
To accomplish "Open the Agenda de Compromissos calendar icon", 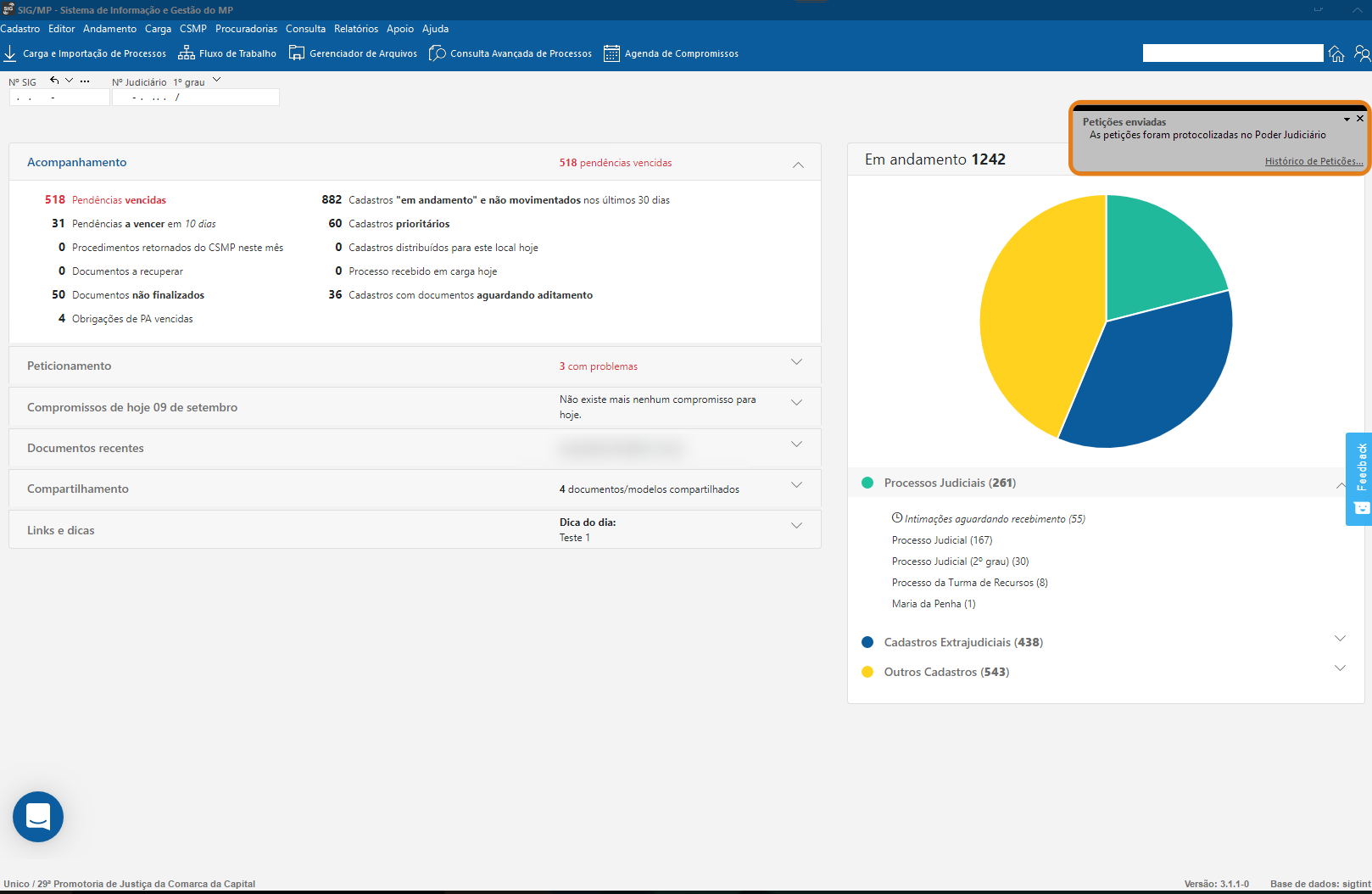I will [x=611, y=53].
